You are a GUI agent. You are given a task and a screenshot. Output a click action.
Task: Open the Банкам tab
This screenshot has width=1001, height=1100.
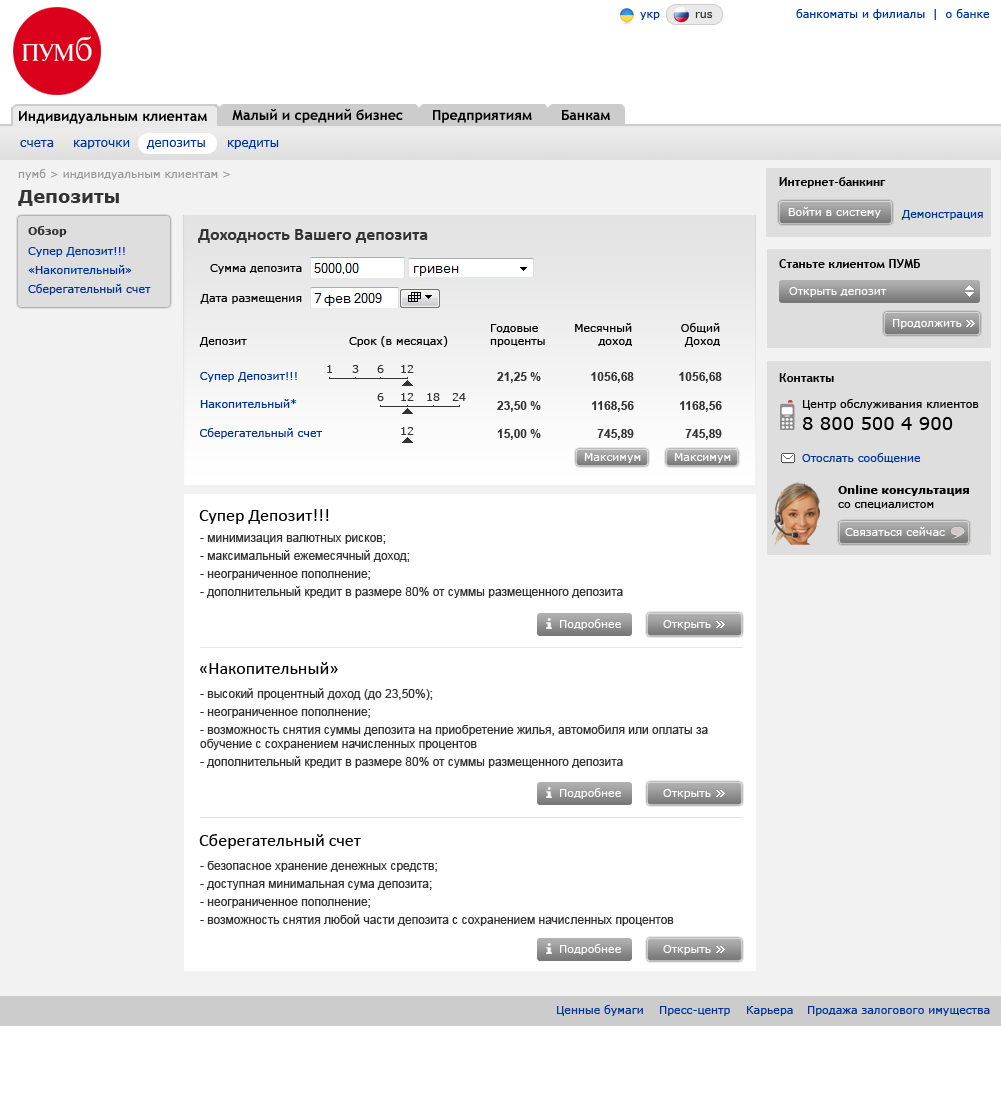pos(586,115)
